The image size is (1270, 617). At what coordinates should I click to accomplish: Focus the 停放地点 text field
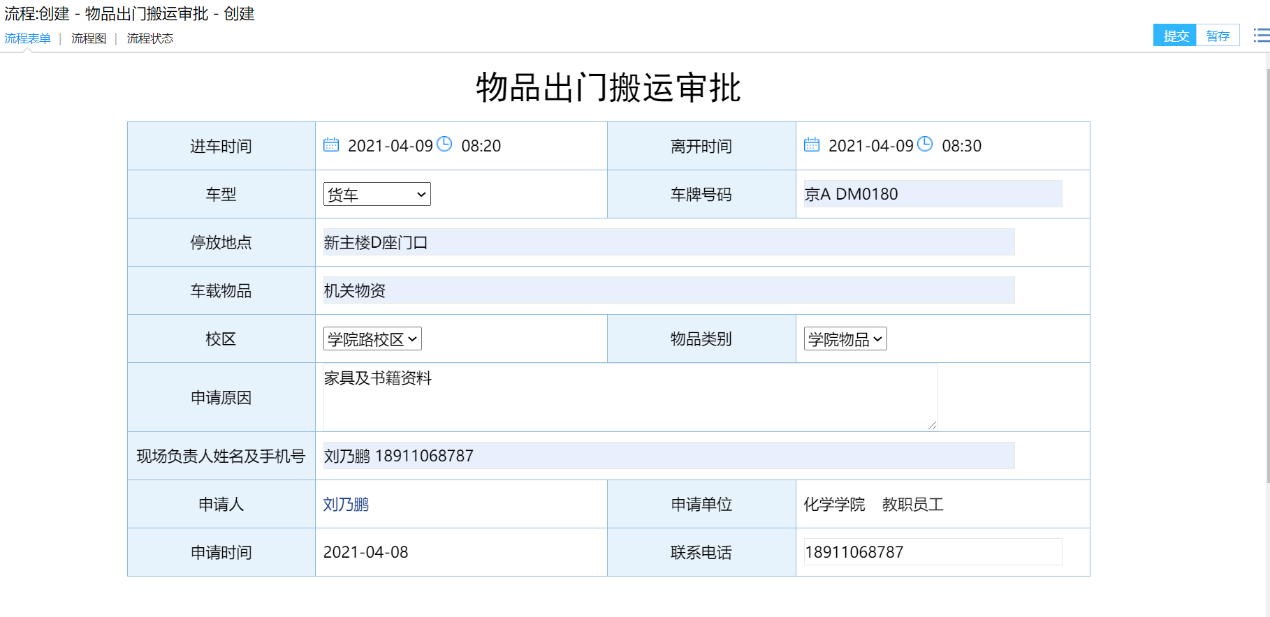[668, 242]
